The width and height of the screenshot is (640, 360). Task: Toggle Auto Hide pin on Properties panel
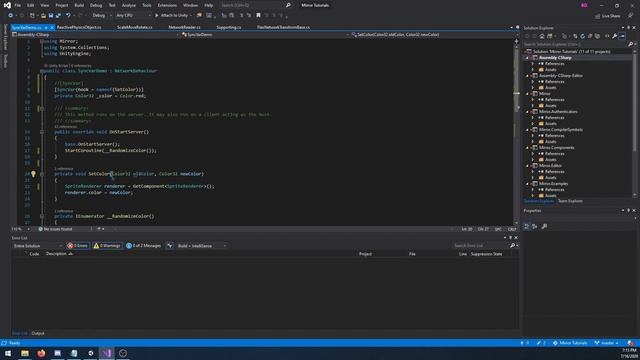629,211
